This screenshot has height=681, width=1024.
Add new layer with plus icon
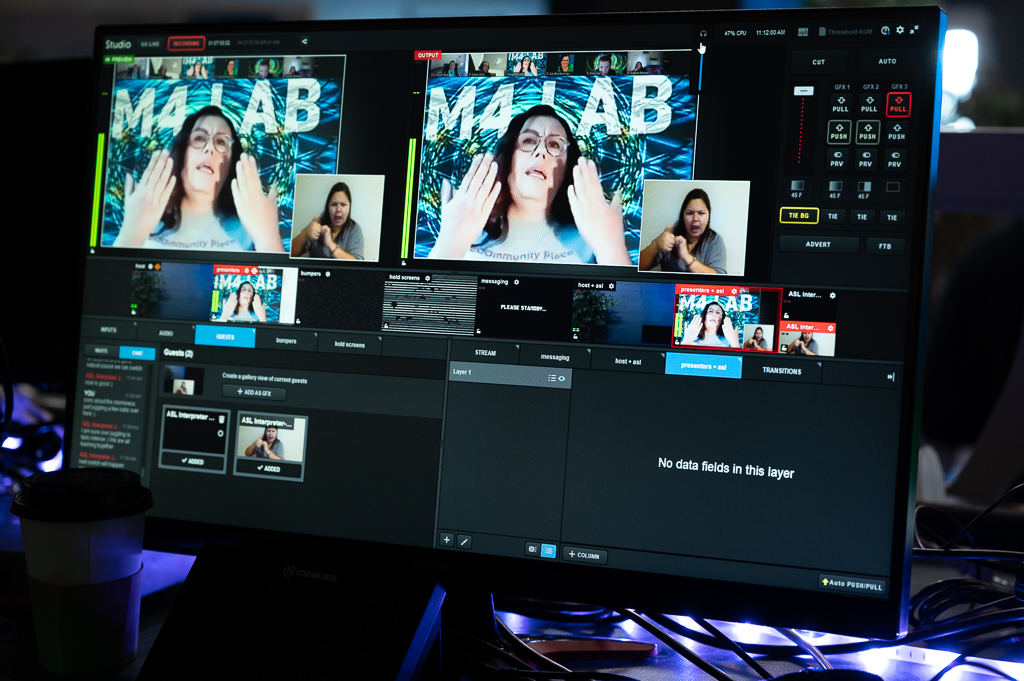click(x=447, y=540)
